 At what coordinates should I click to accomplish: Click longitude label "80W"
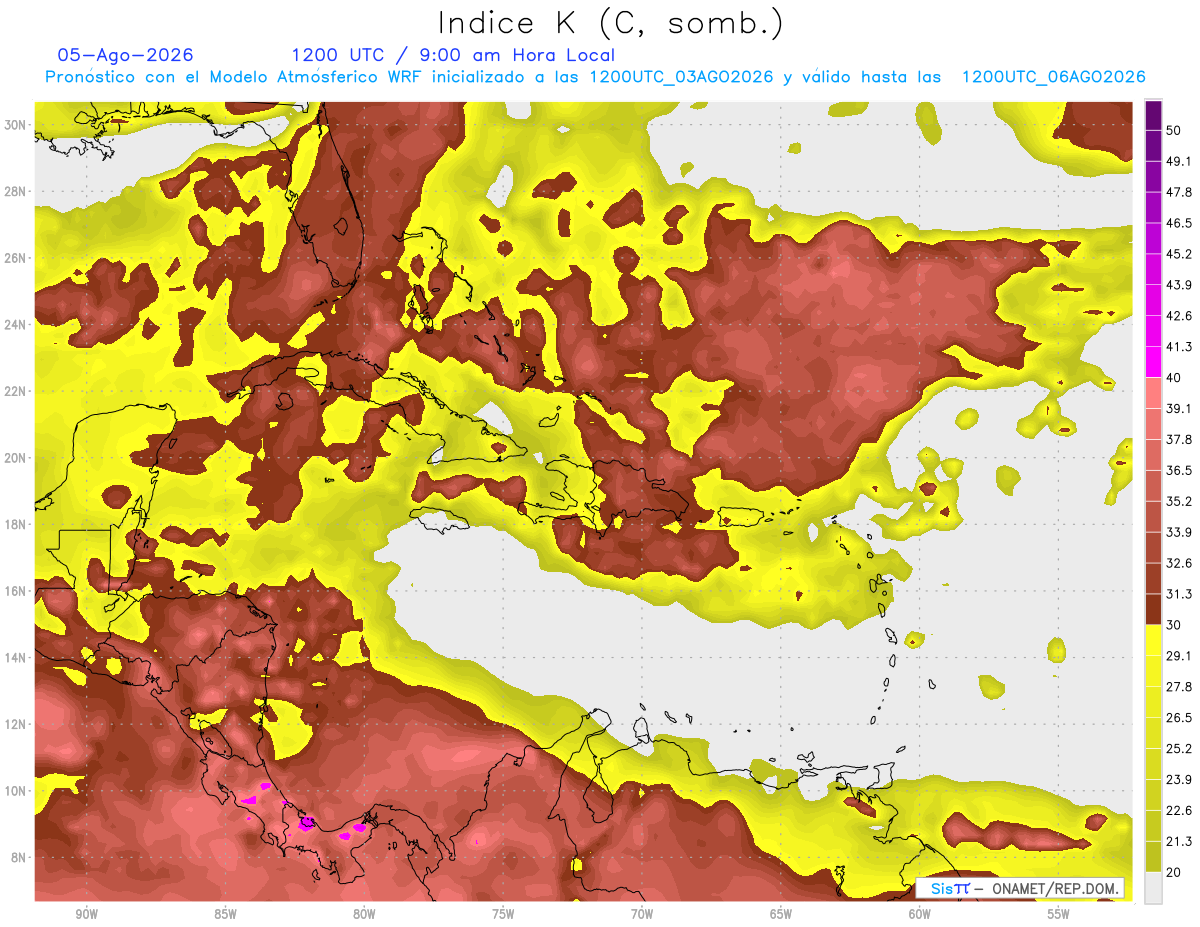pyautogui.click(x=364, y=914)
